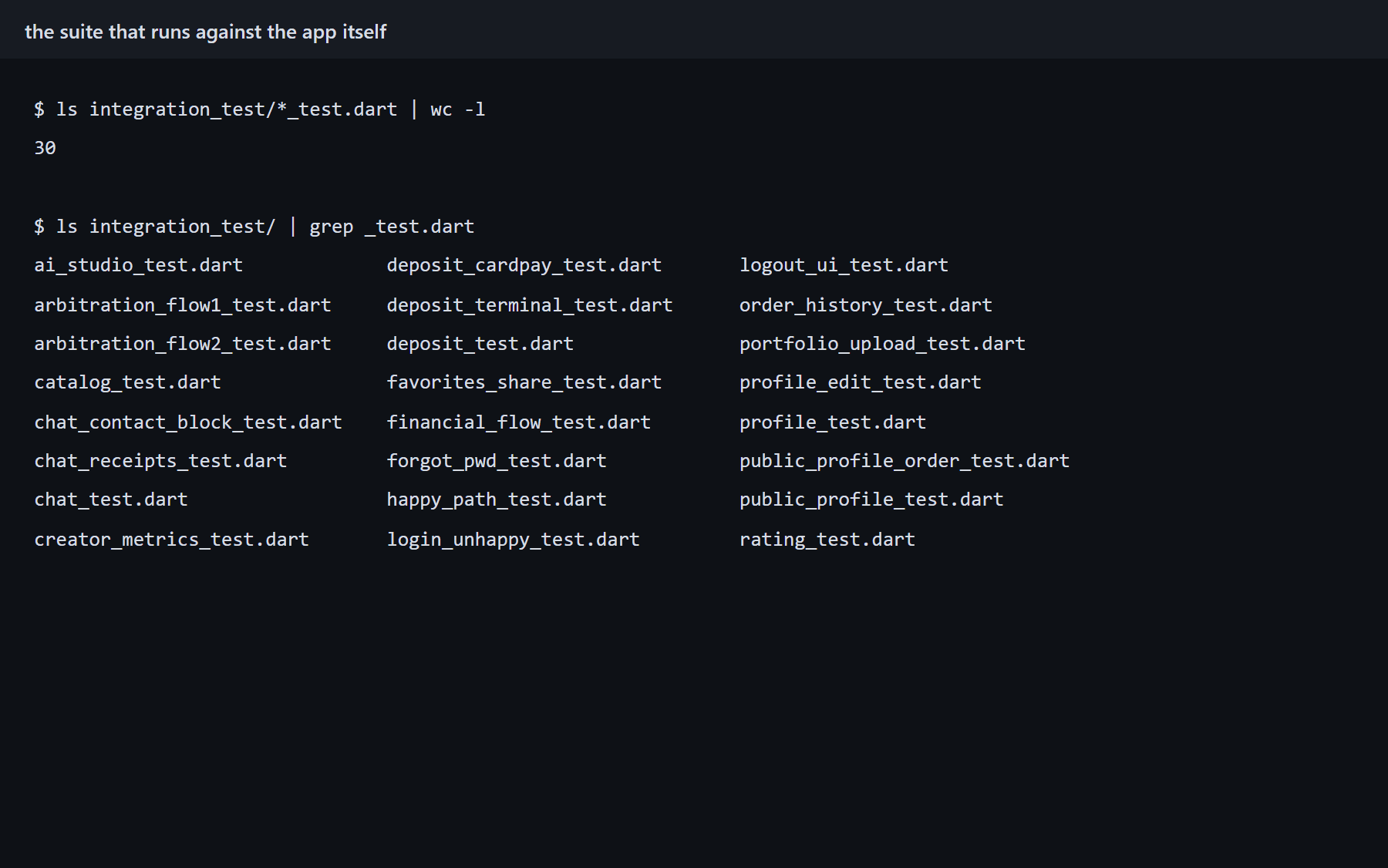Click financial_flow_test.dart text
The width and height of the screenshot is (1388, 868).
519,422
